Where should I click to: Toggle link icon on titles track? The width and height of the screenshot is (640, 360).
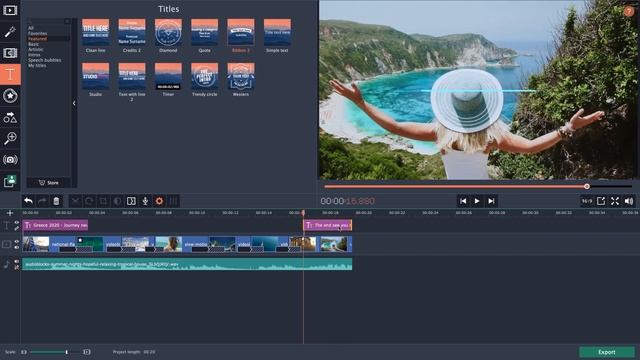[17, 228]
